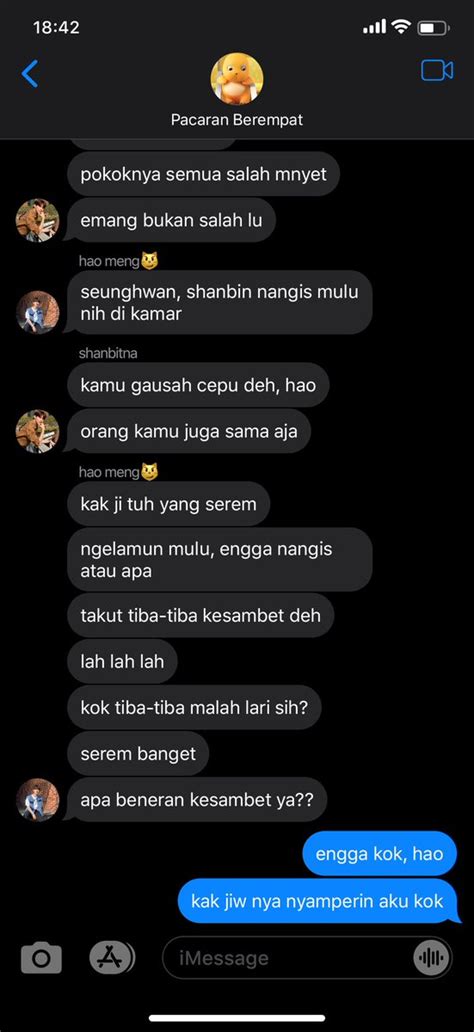This screenshot has height=1032, width=474.
Task: Tap the audio message waveform icon
Action: tap(431, 958)
